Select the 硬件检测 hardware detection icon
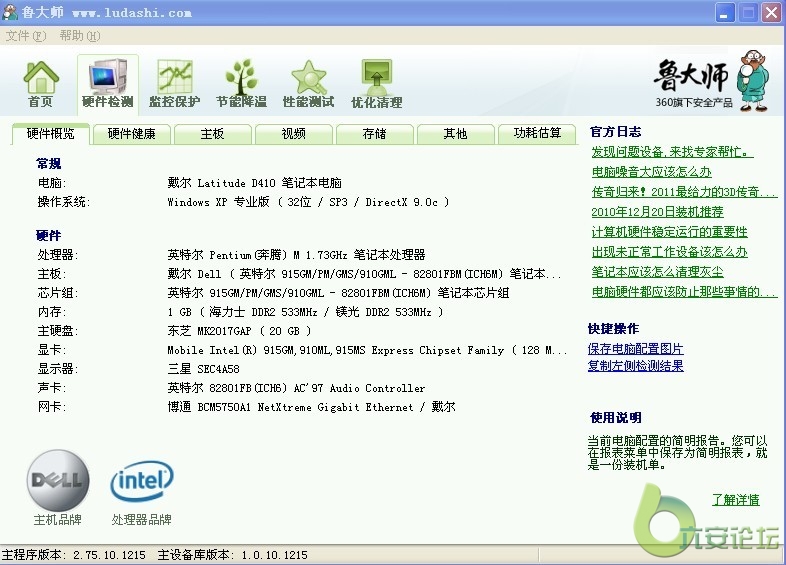 107,84
